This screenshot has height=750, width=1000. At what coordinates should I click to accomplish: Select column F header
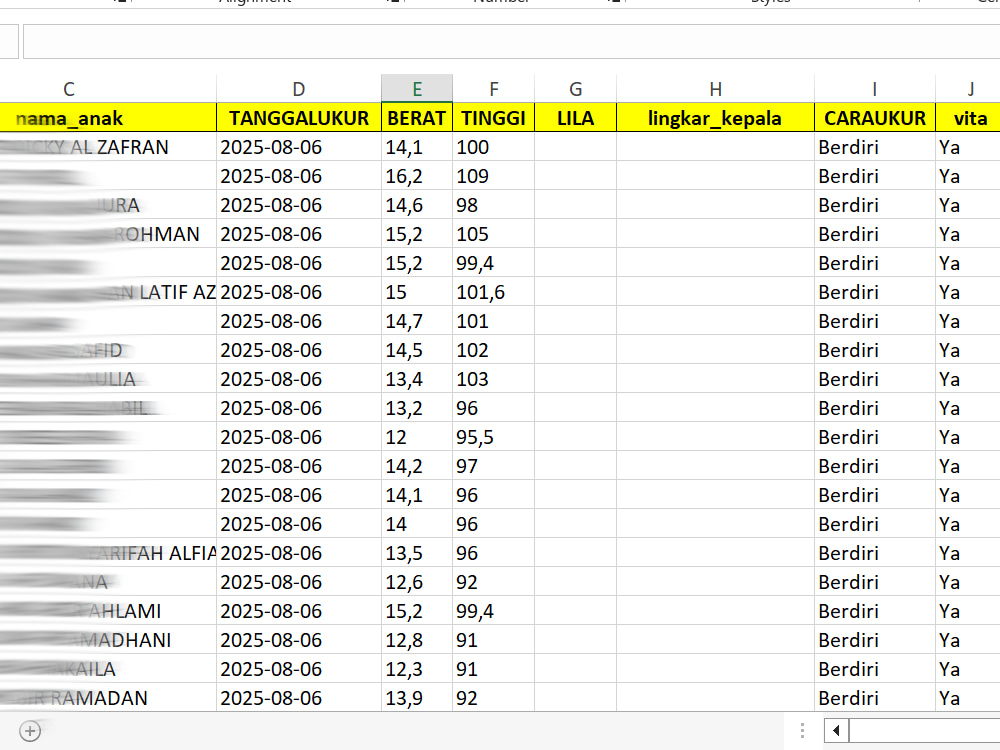tap(494, 89)
